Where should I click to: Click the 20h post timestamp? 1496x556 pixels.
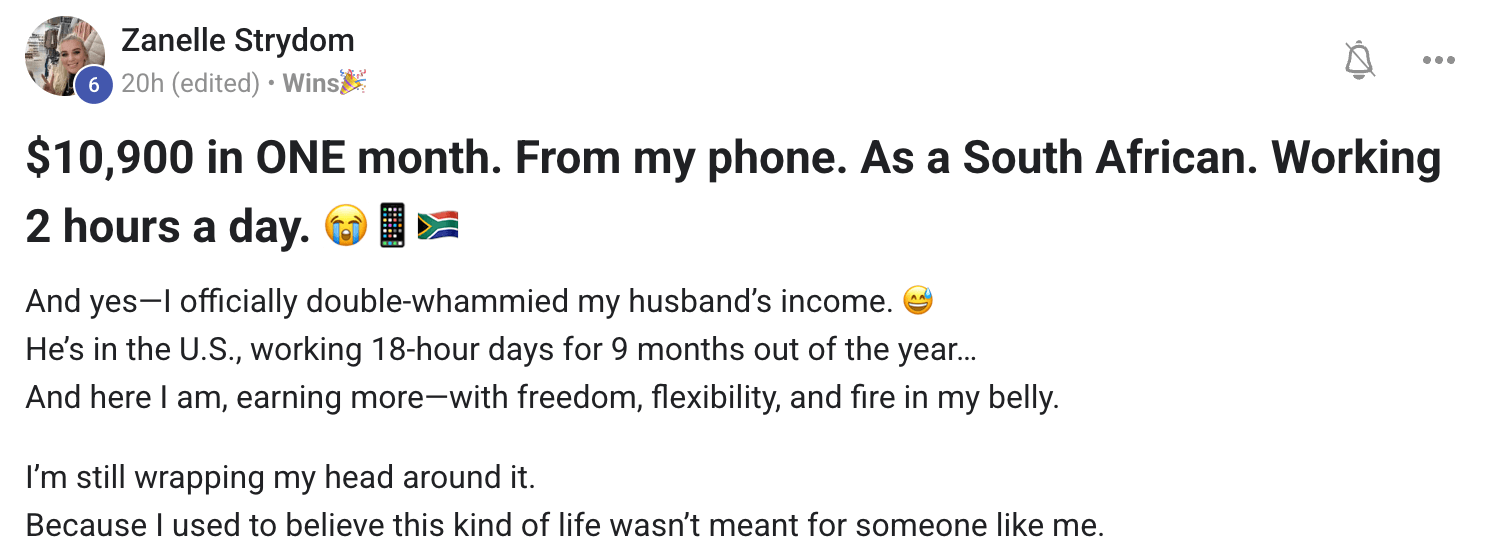(x=141, y=83)
